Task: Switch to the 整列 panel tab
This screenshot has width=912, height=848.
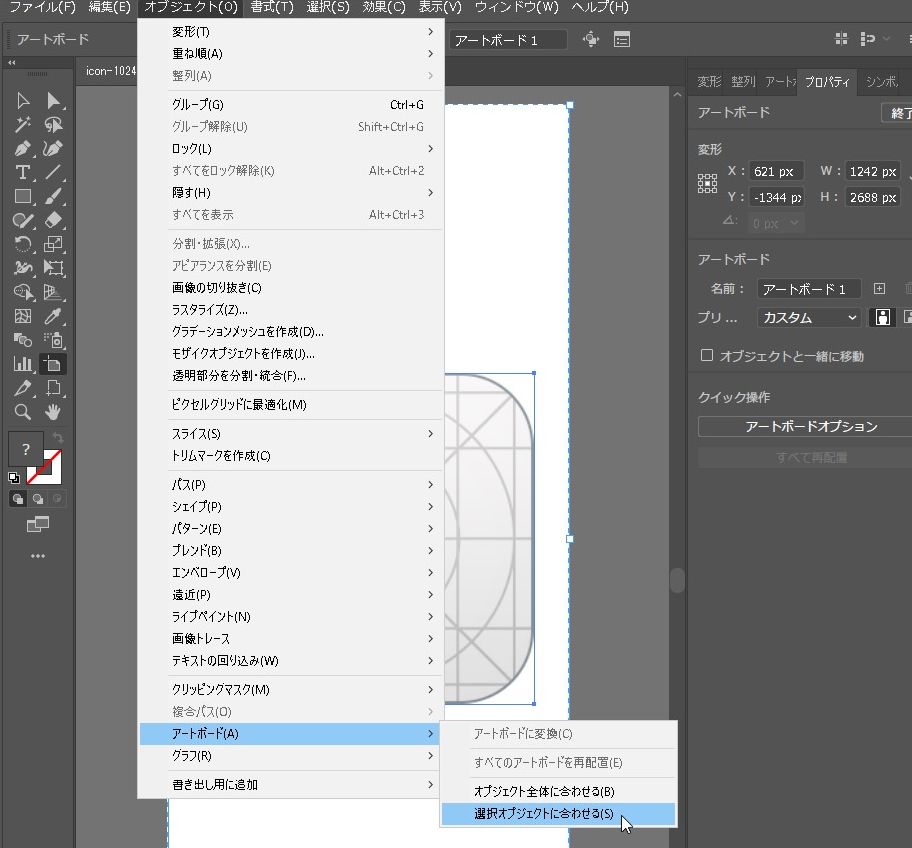Action: click(743, 82)
